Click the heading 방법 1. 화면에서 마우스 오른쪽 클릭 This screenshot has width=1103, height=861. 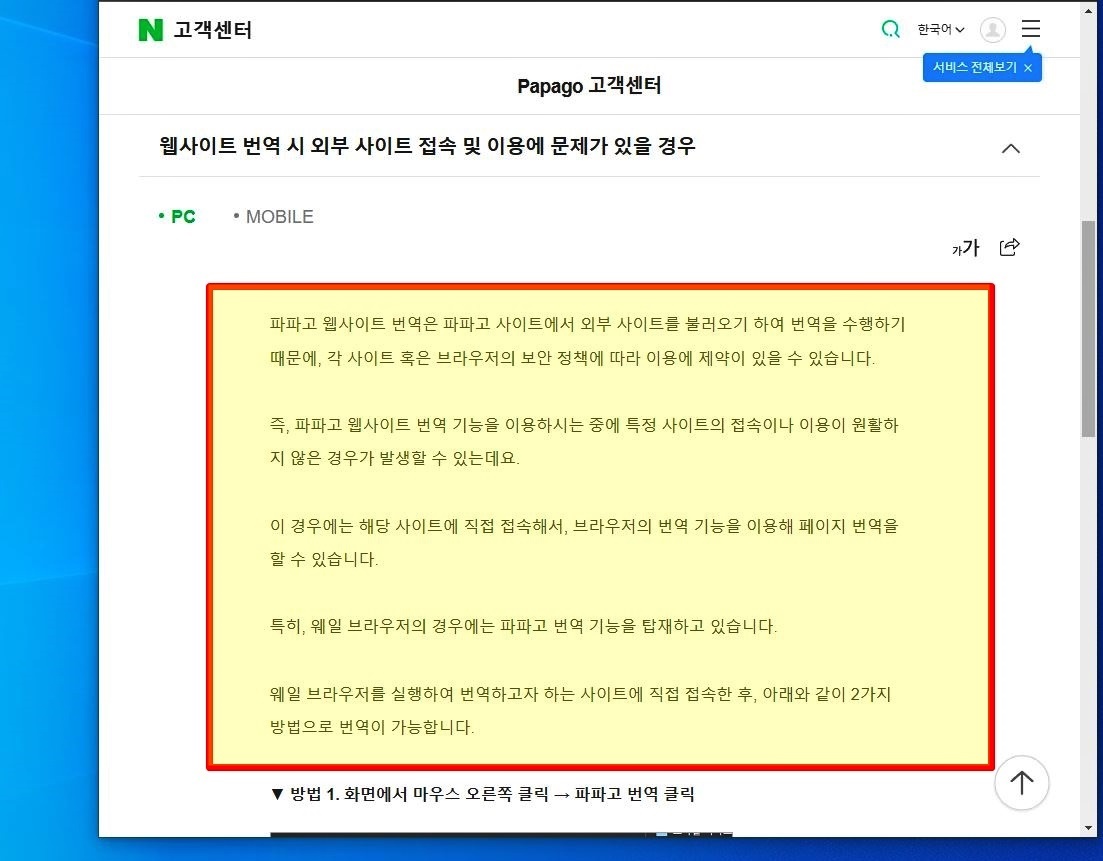point(483,794)
